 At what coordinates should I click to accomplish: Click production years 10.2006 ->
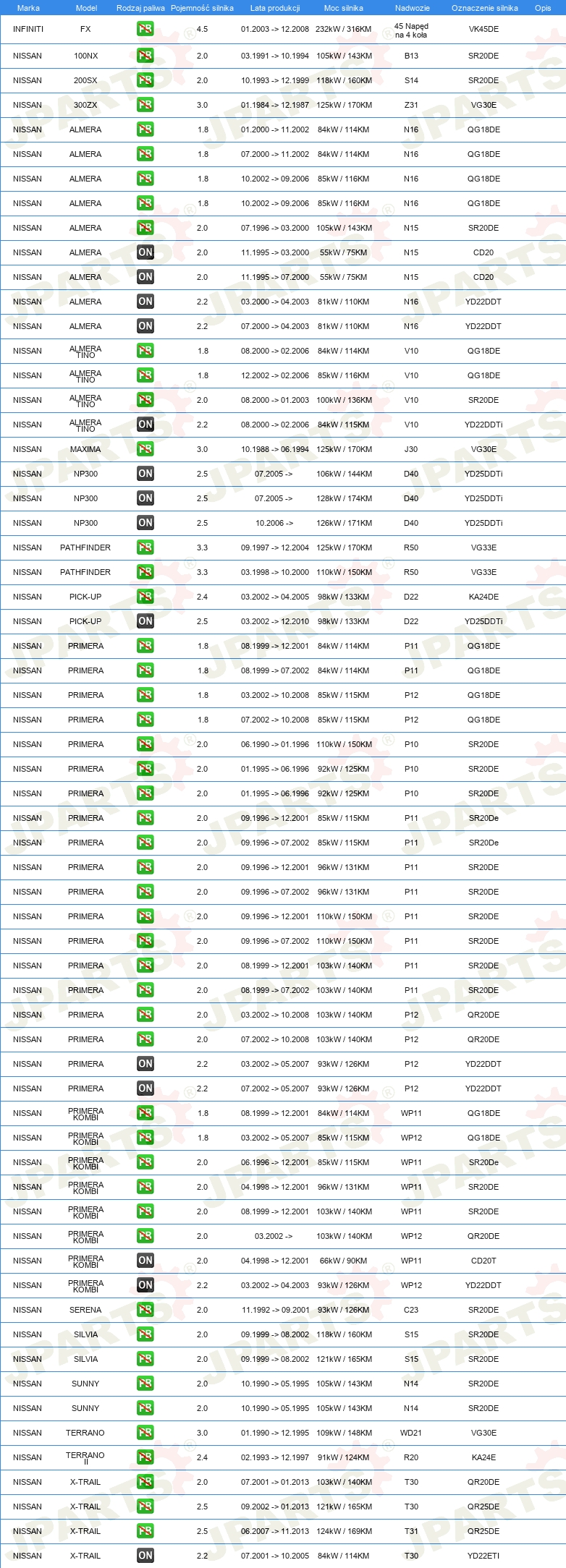point(274,523)
